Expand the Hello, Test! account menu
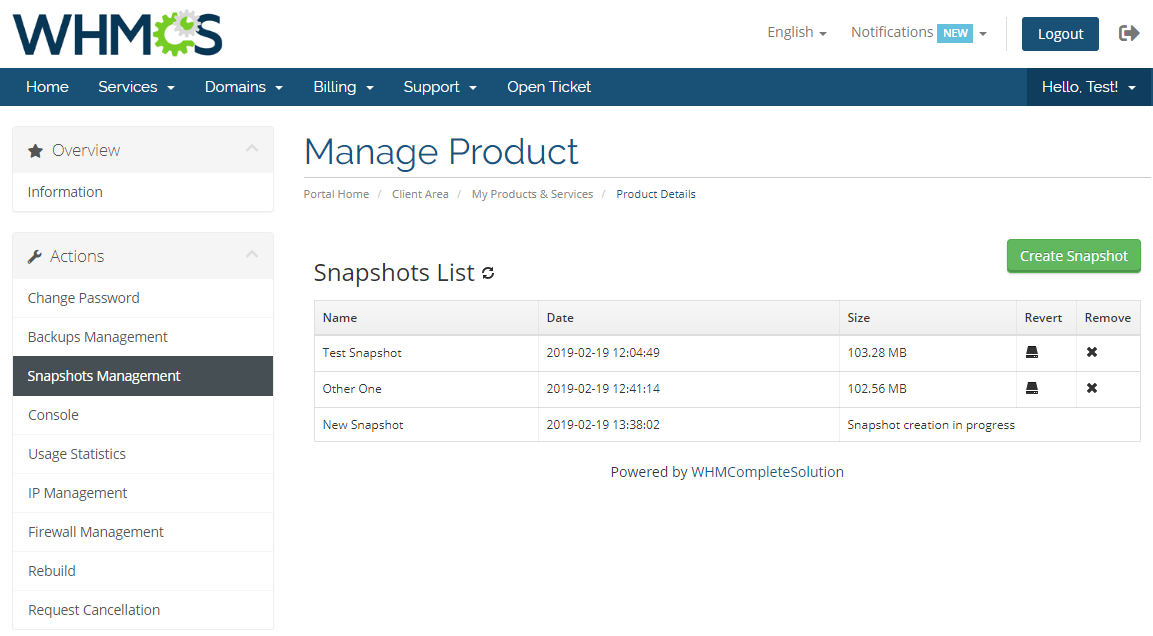The width and height of the screenshot is (1153, 636). 1088,87
